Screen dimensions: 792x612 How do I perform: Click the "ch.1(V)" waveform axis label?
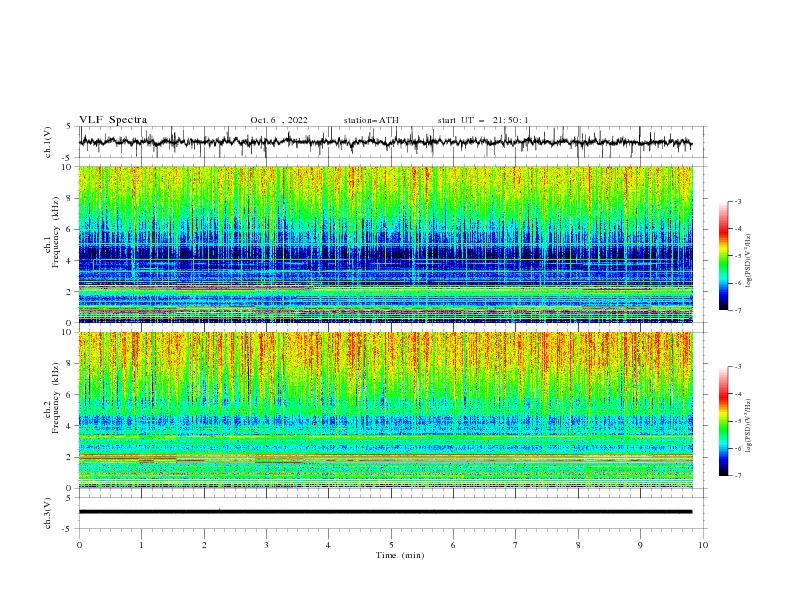coord(48,142)
